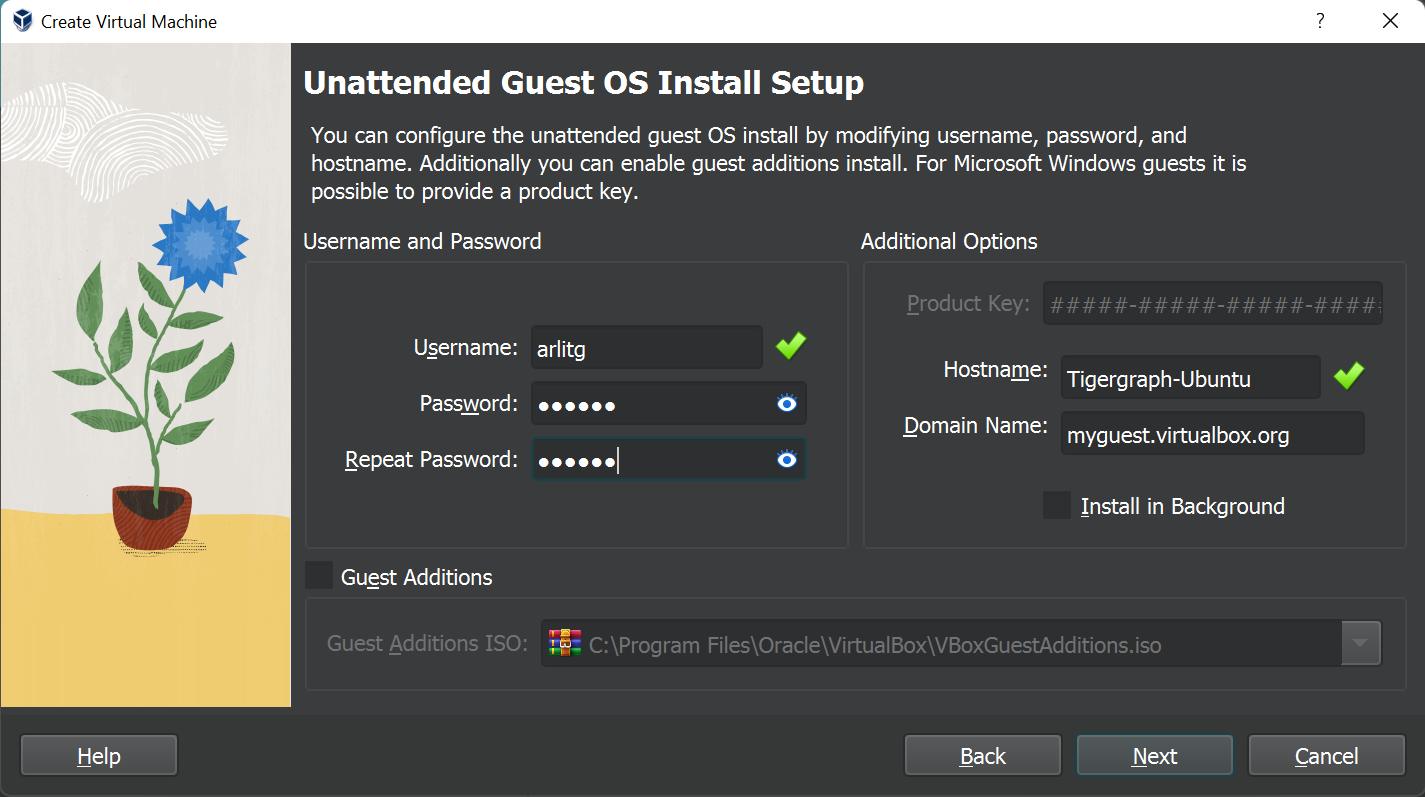Viewport: 1425px width, 797px height.
Task: Open the Help button
Action: pyautogui.click(x=99, y=755)
